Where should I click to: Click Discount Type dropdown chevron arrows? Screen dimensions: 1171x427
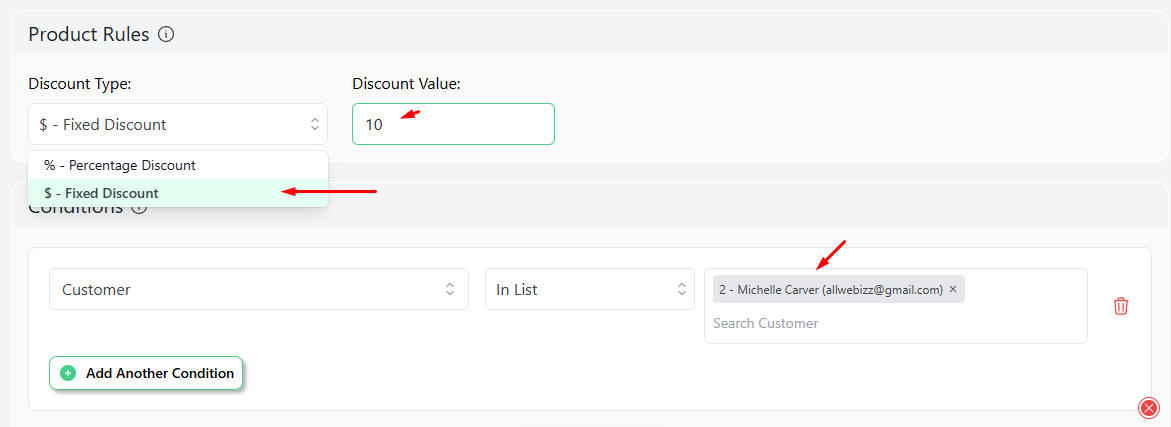point(314,124)
